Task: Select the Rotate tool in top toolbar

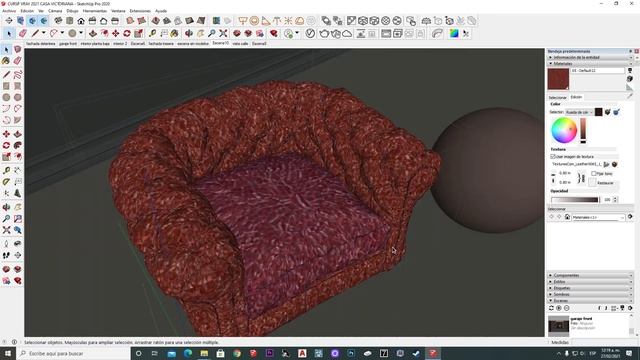Action: click(x=127, y=33)
